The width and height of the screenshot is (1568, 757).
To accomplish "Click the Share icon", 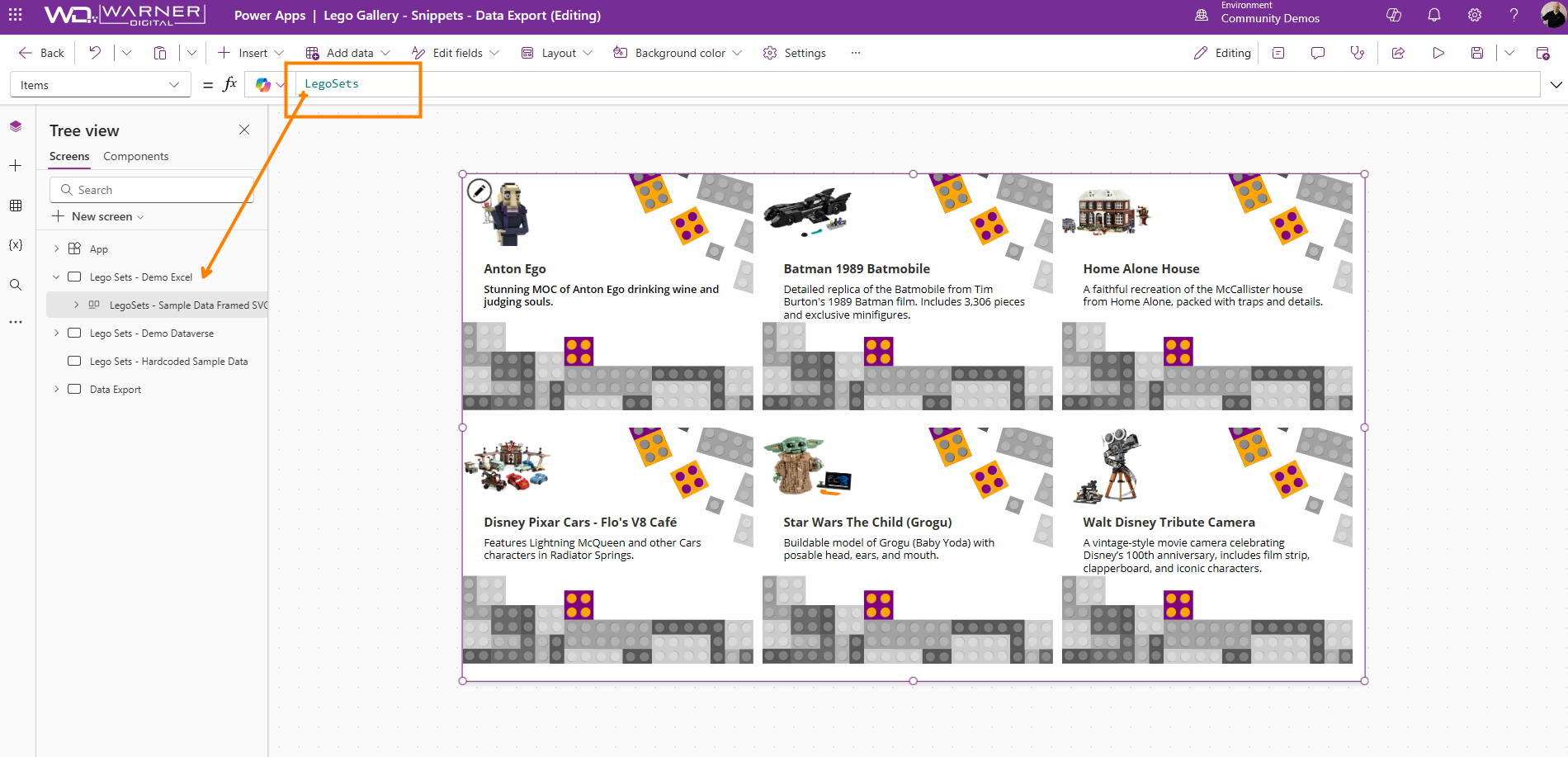I will point(1398,53).
